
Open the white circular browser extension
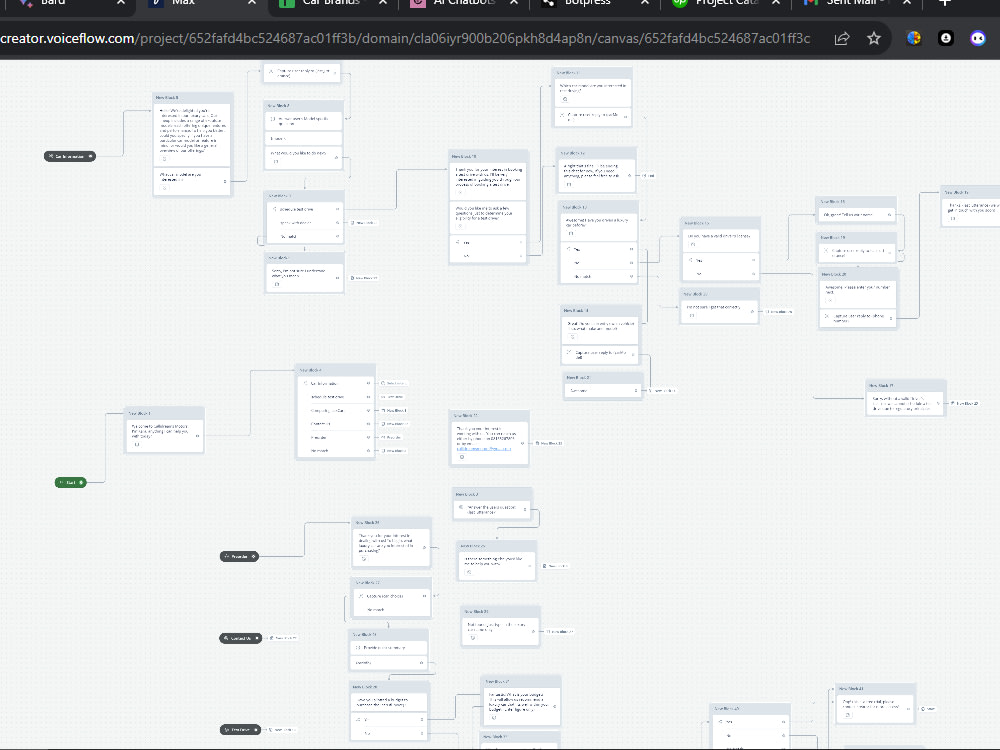[x=946, y=38]
